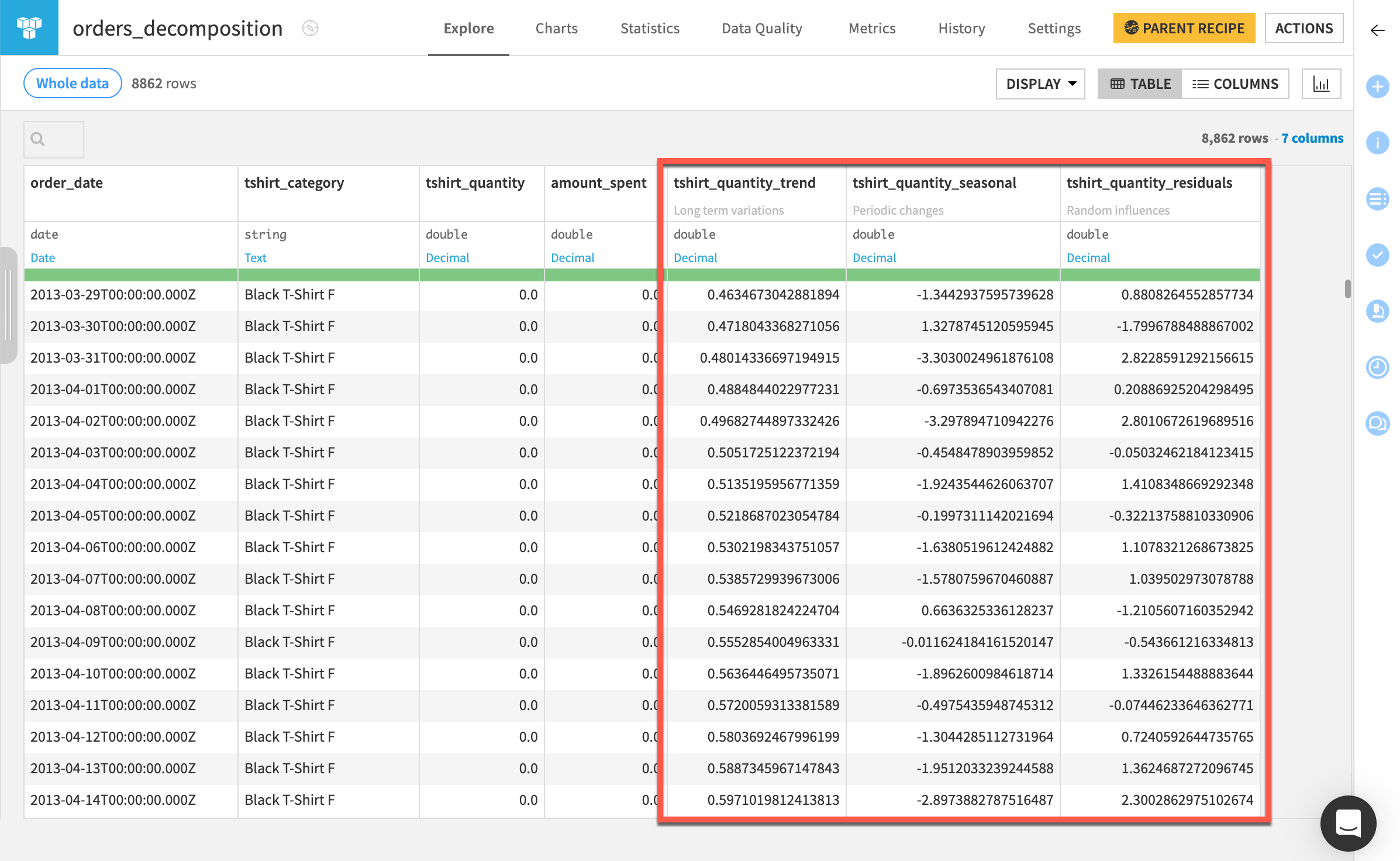
Task: Sort the order_date column header
Action: pos(67,182)
